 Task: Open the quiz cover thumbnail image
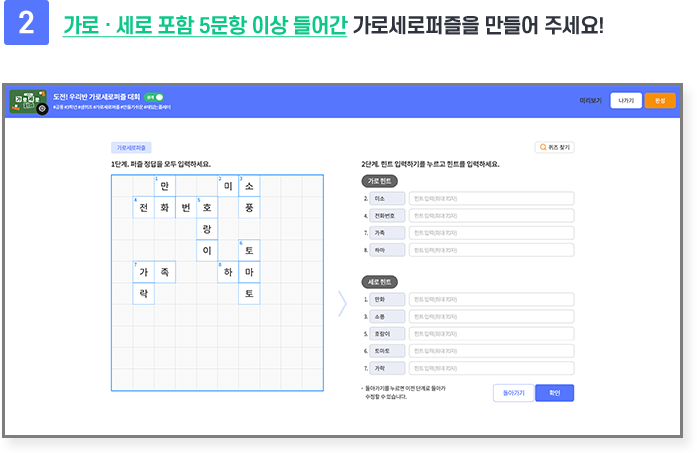point(28,101)
